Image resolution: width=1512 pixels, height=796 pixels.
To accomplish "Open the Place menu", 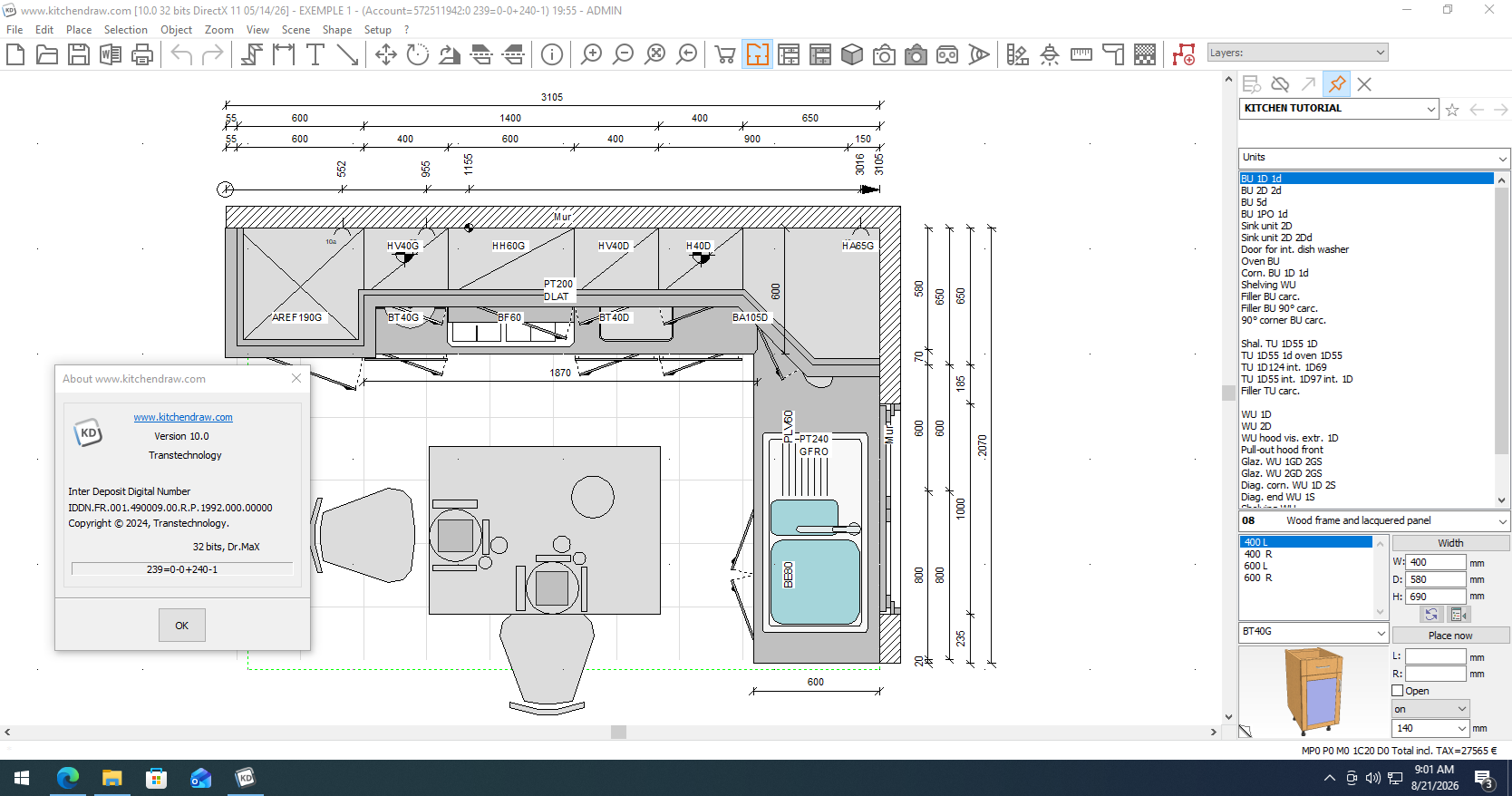I will [x=79, y=30].
